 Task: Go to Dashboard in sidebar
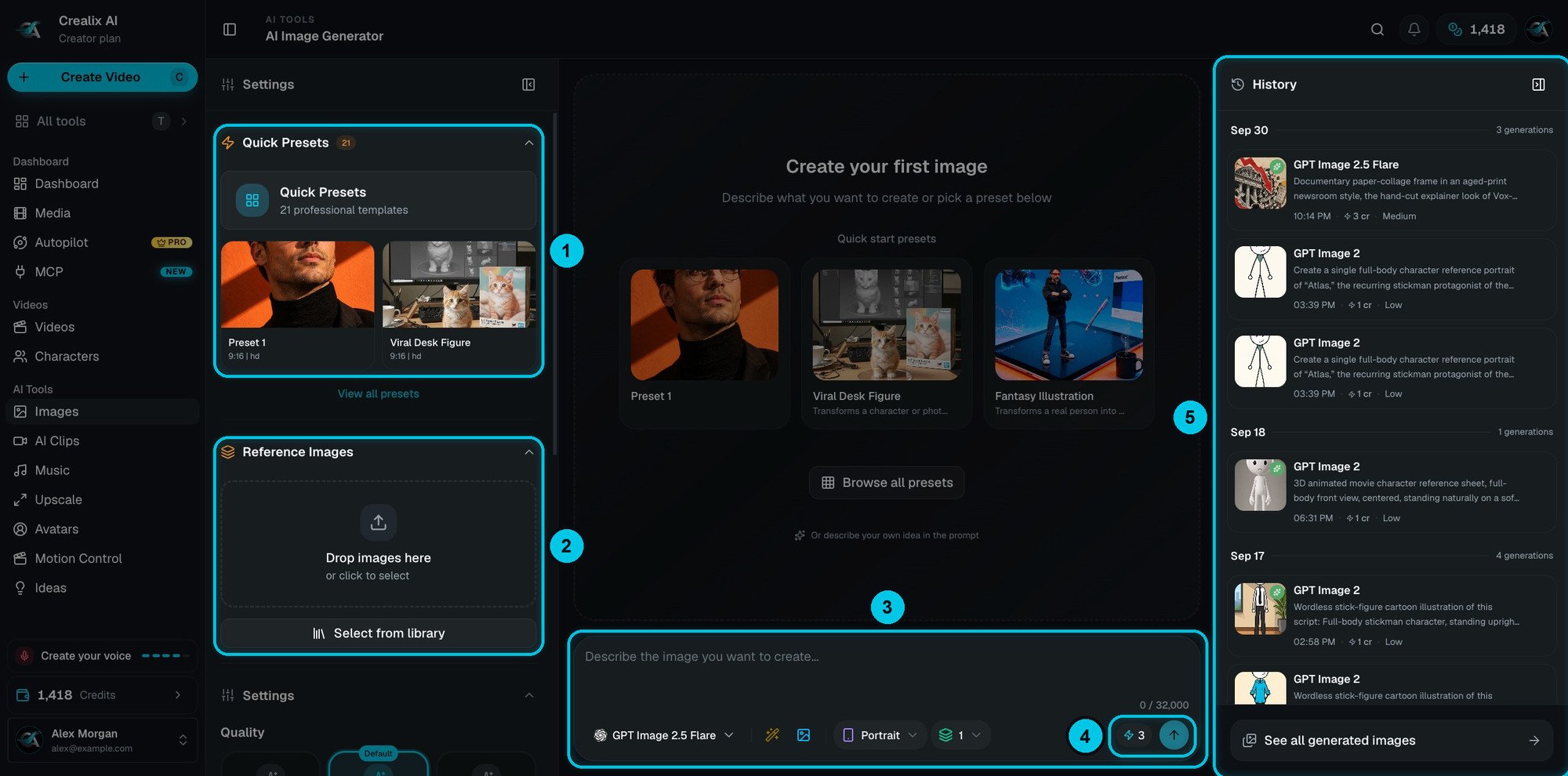click(x=102, y=183)
